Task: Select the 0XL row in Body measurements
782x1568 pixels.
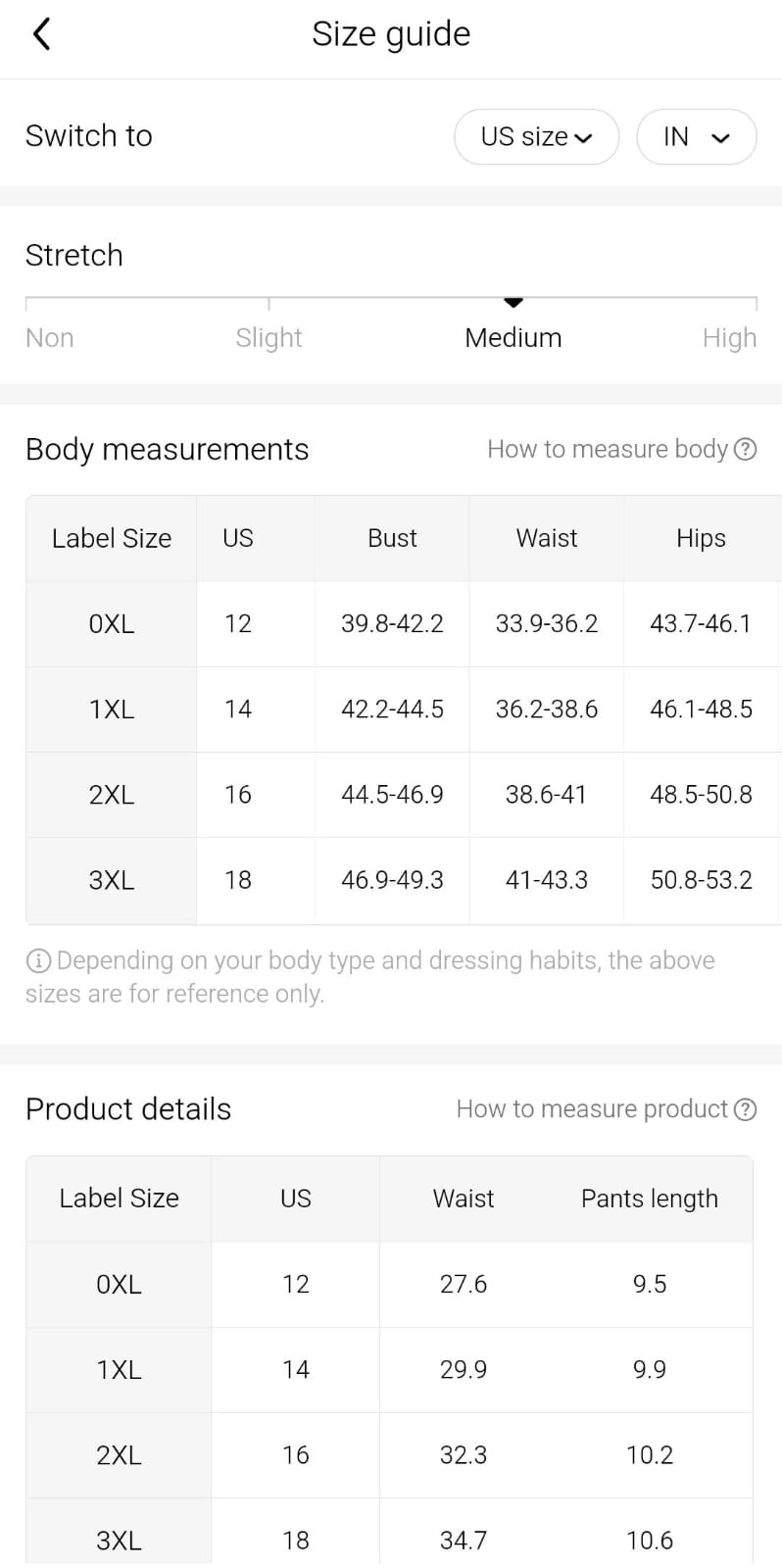Action: (112, 623)
